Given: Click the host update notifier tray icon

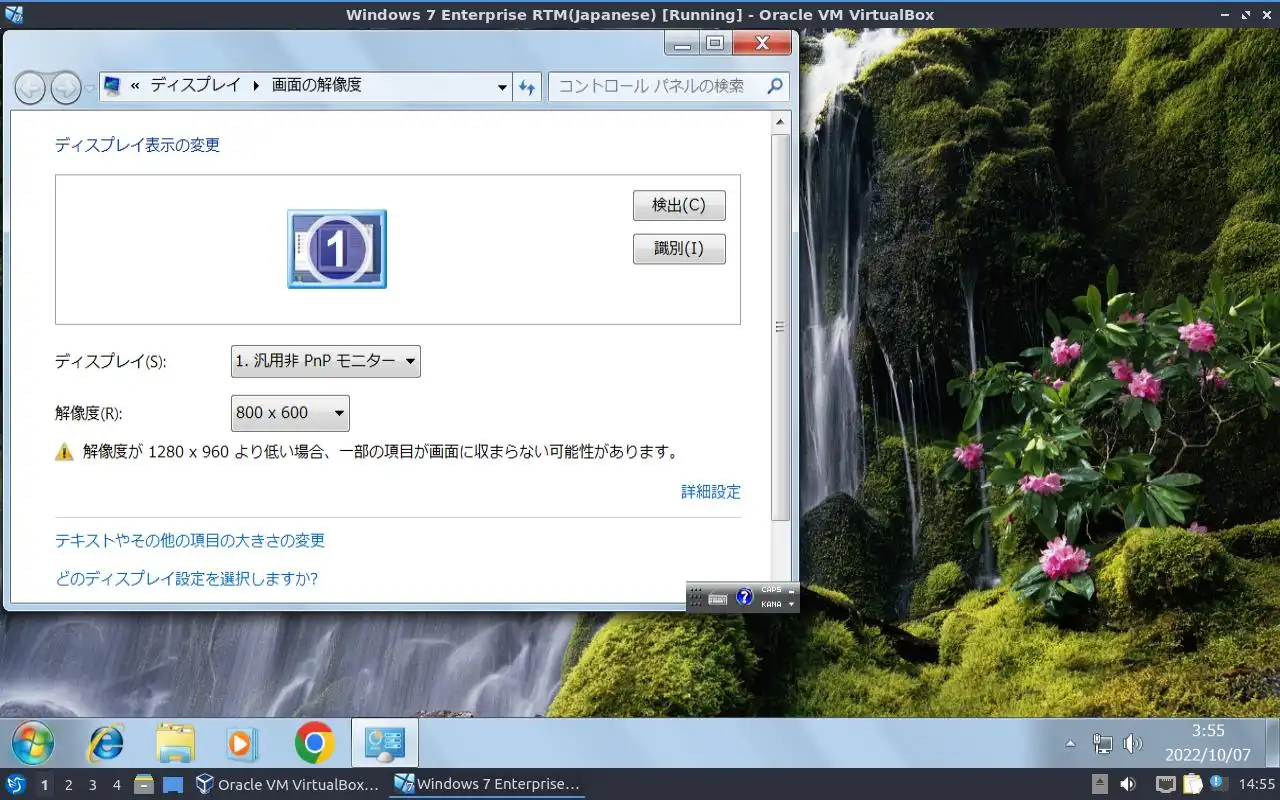Looking at the screenshot, I should point(1219,783).
